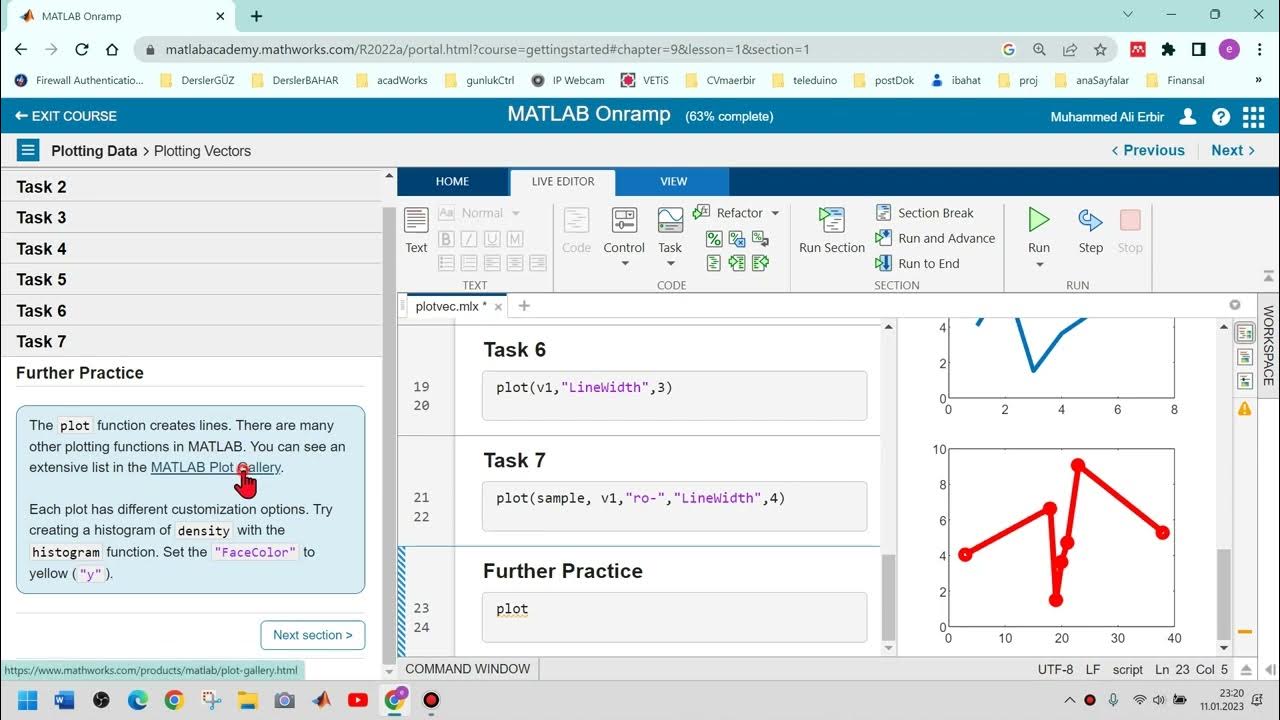Click EXIT COURSE
Screen dimensions: 1280x720
coord(66,116)
